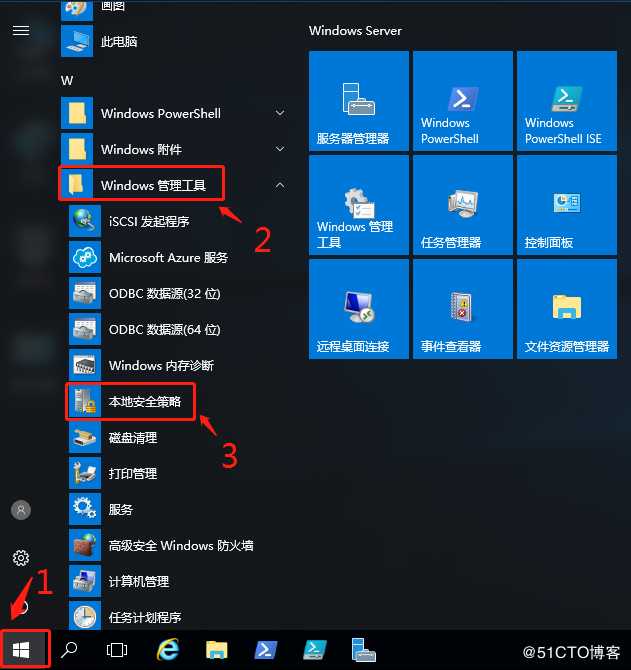Open the Windows 管理工具 tile
The height and width of the screenshot is (670, 631).
(x=359, y=205)
